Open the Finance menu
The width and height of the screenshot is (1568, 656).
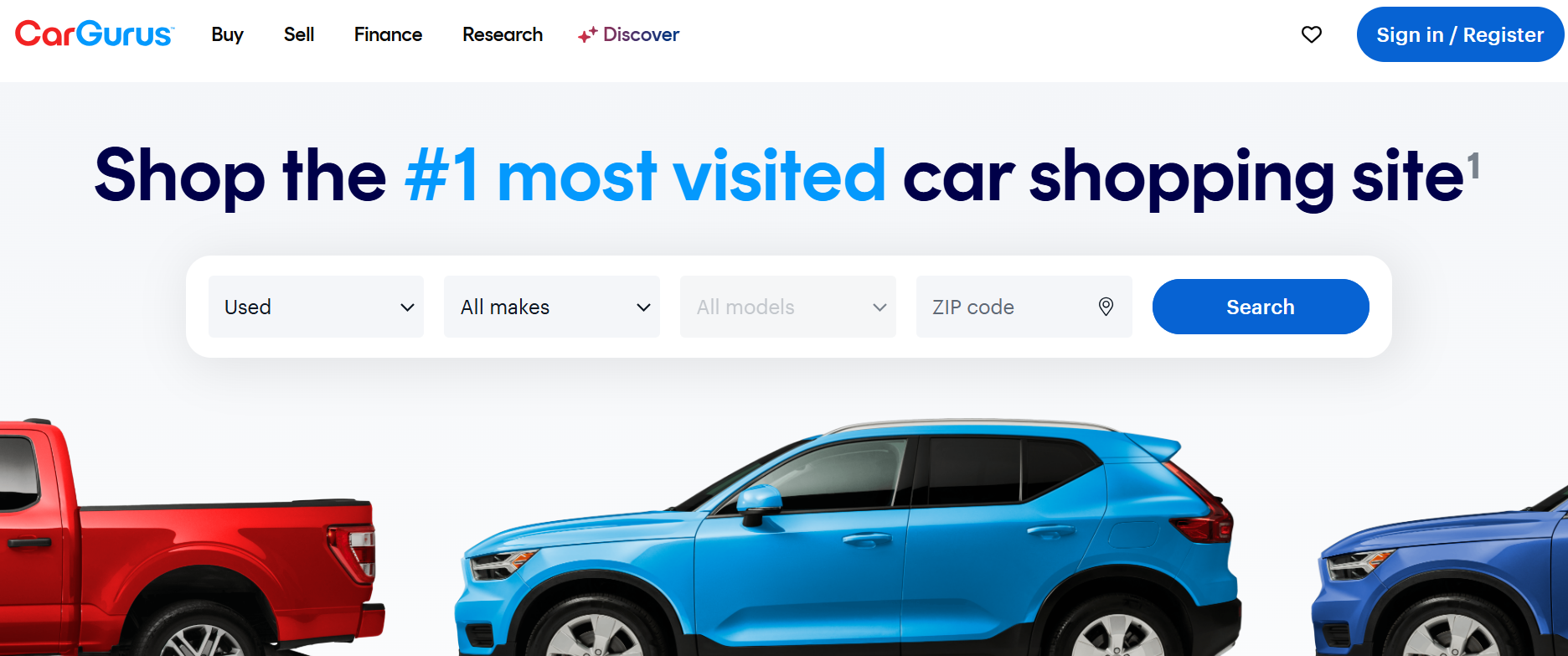(x=388, y=34)
